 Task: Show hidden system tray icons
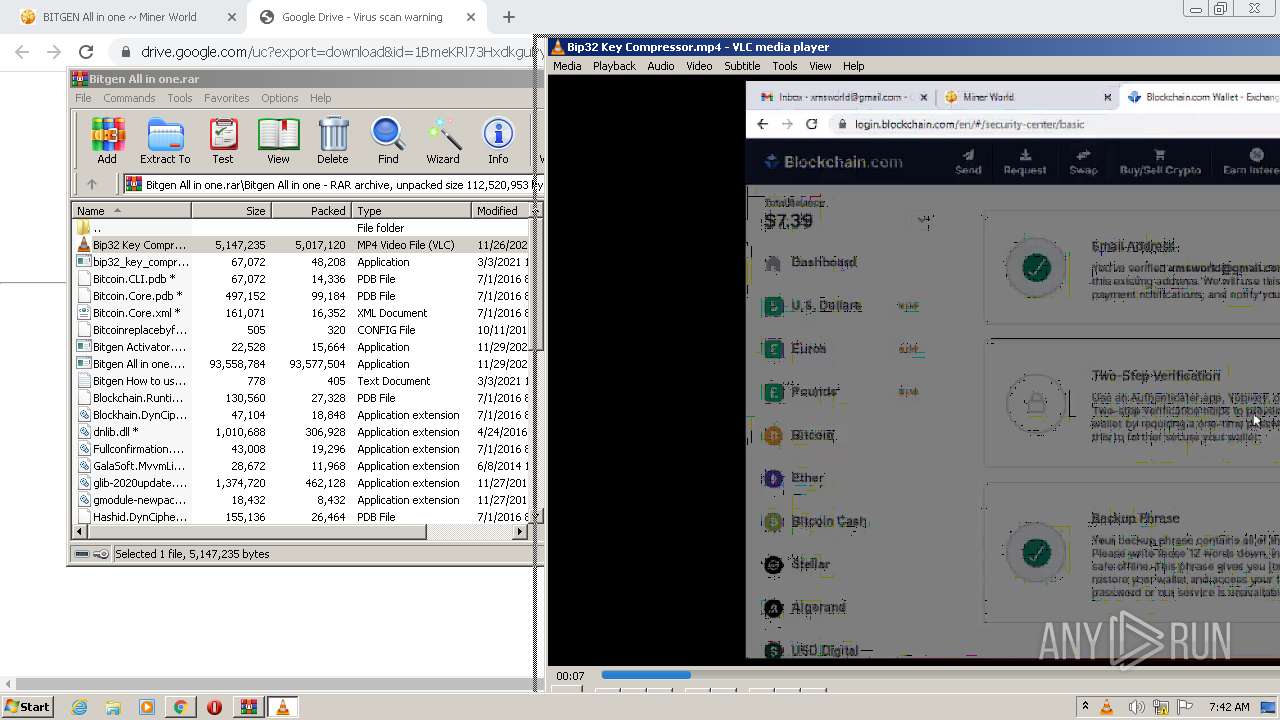1085,707
